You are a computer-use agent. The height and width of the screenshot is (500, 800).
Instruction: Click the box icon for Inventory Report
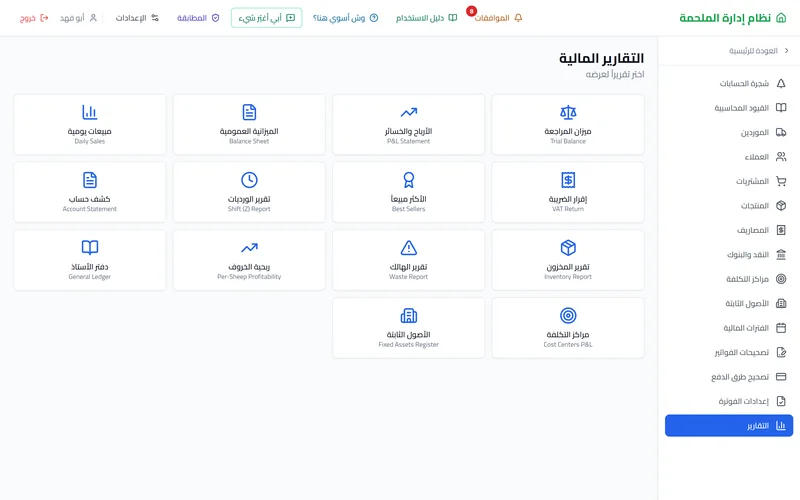[x=568, y=248]
